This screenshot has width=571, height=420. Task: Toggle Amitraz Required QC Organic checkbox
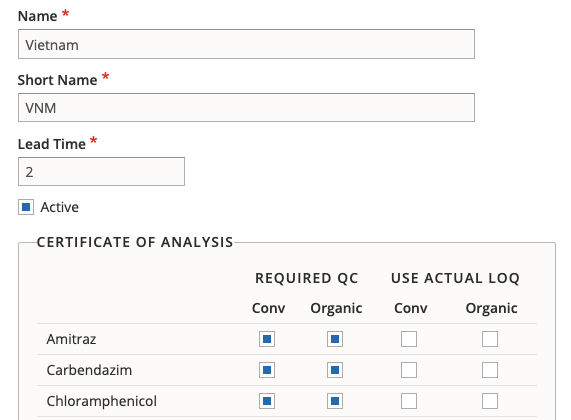point(335,339)
